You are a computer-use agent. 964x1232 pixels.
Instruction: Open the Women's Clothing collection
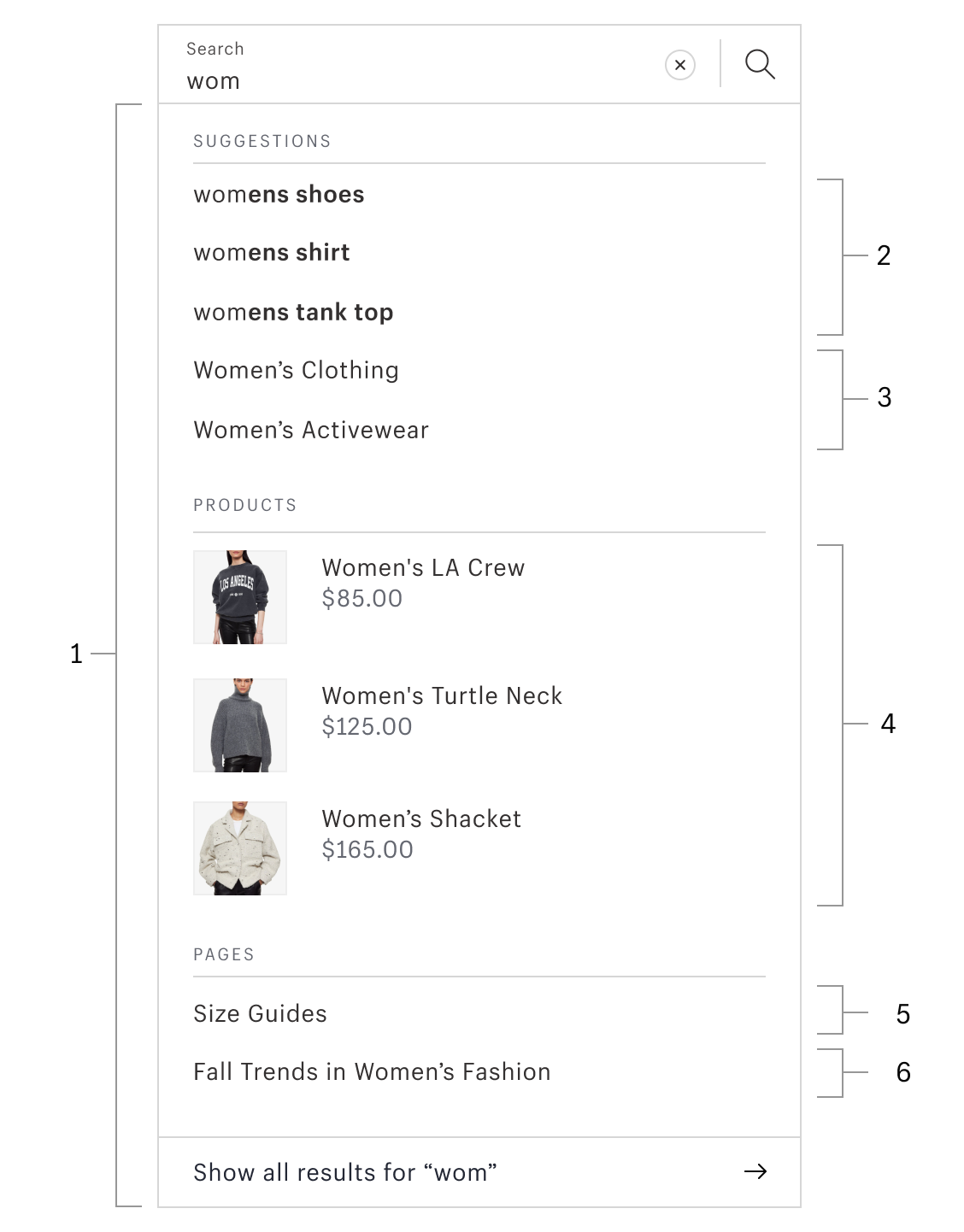(296, 371)
